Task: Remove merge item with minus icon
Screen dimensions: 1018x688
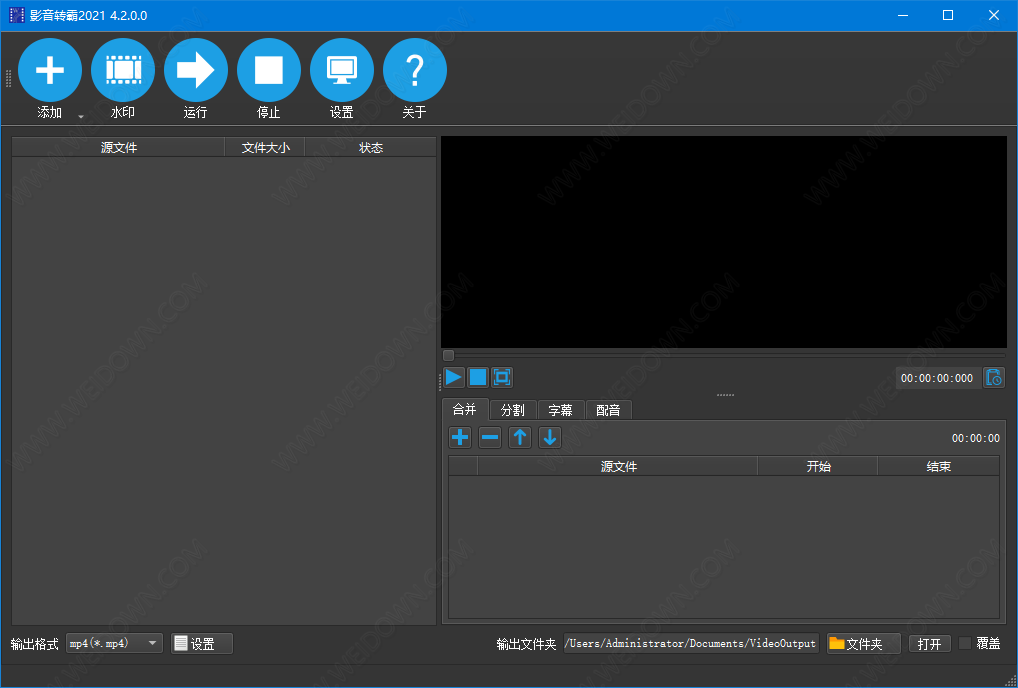Action: (490, 437)
